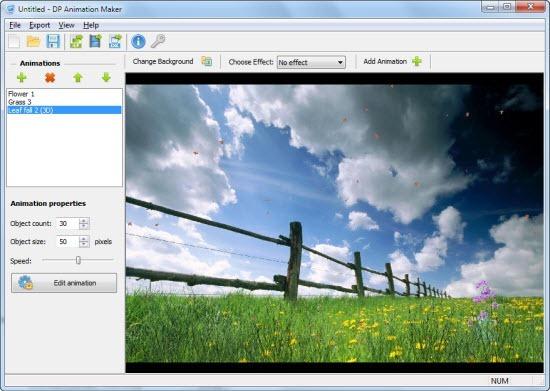This screenshot has width=550, height=391.
Task: Click the Edit animation button
Action: pos(64,283)
